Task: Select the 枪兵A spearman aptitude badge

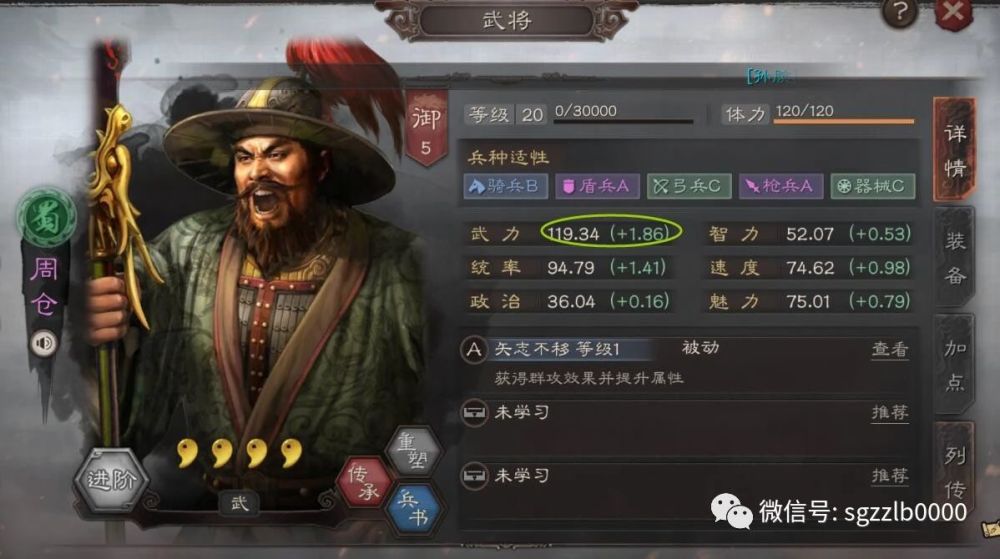Action: click(781, 186)
